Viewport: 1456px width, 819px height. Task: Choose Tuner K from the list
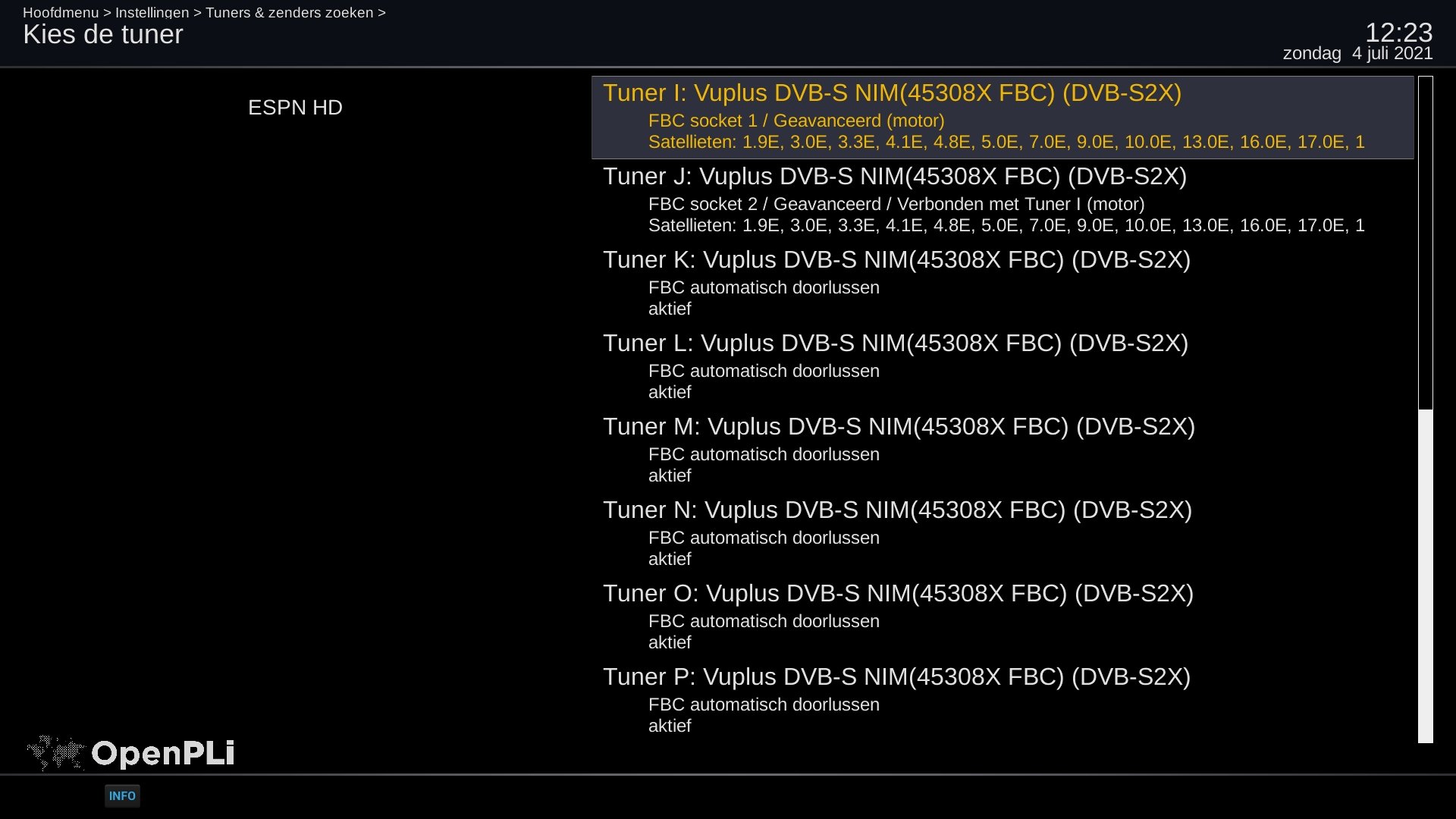pos(1003,284)
